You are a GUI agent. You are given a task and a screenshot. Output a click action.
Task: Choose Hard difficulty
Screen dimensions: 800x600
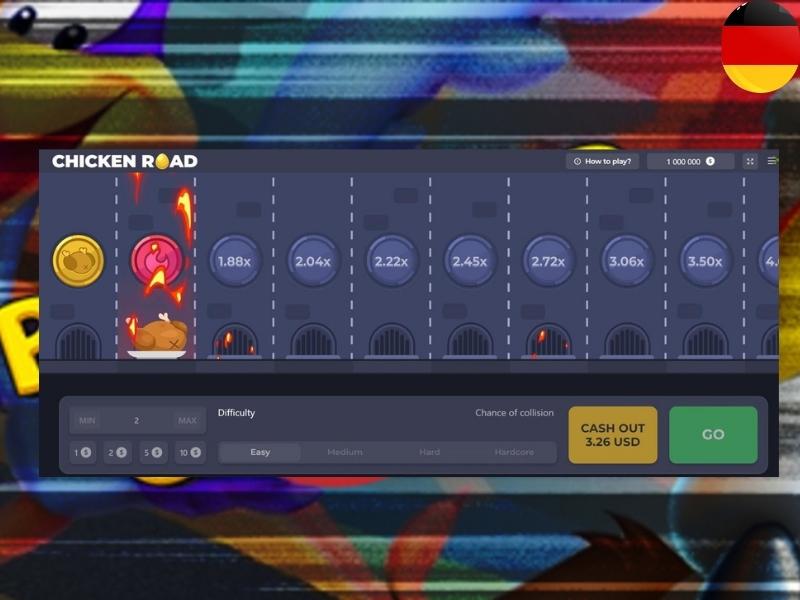coord(430,452)
